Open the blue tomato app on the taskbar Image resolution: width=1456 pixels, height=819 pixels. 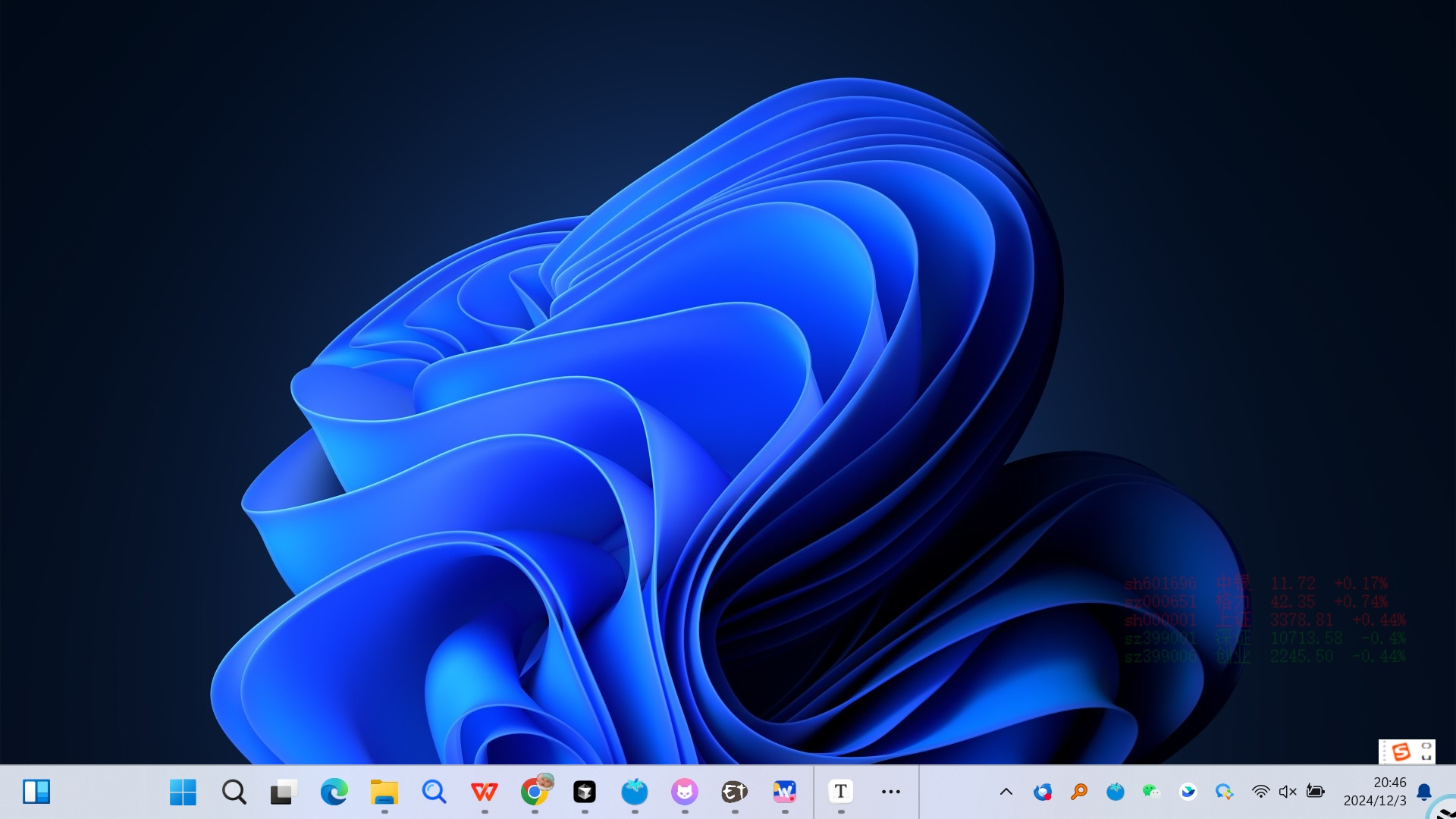(634, 792)
